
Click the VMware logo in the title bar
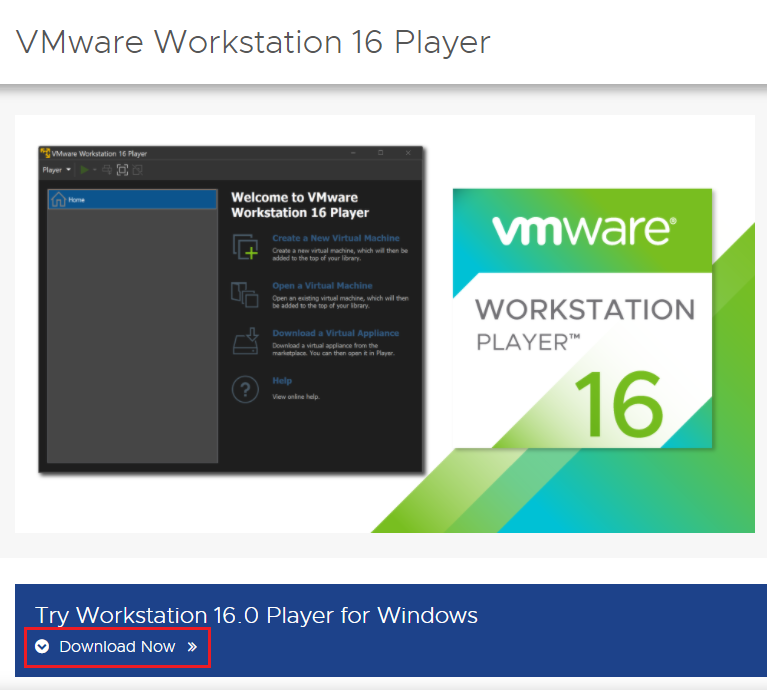tap(46, 155)
